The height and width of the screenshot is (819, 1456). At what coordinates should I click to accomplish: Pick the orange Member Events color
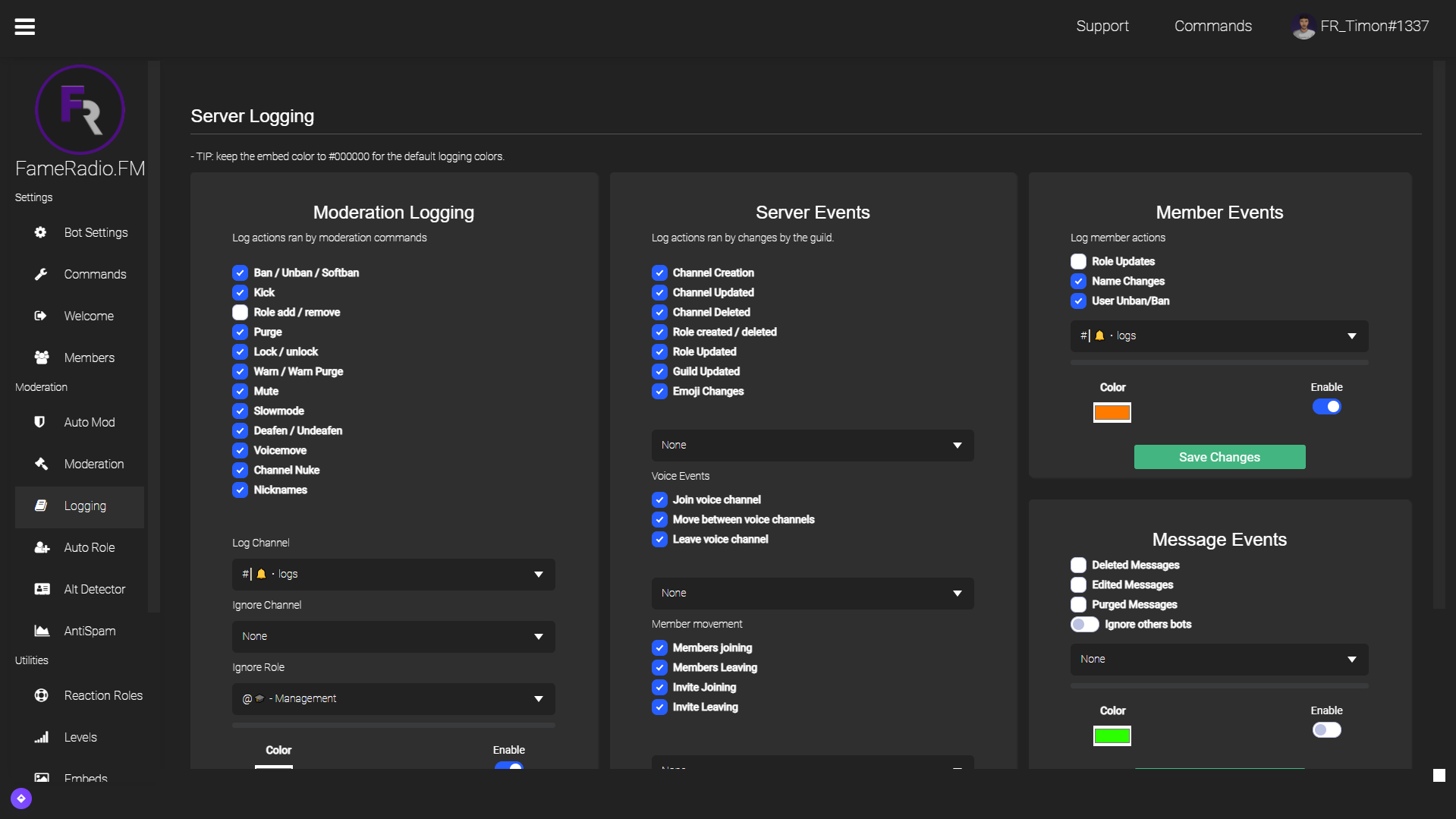point(1112,413)
